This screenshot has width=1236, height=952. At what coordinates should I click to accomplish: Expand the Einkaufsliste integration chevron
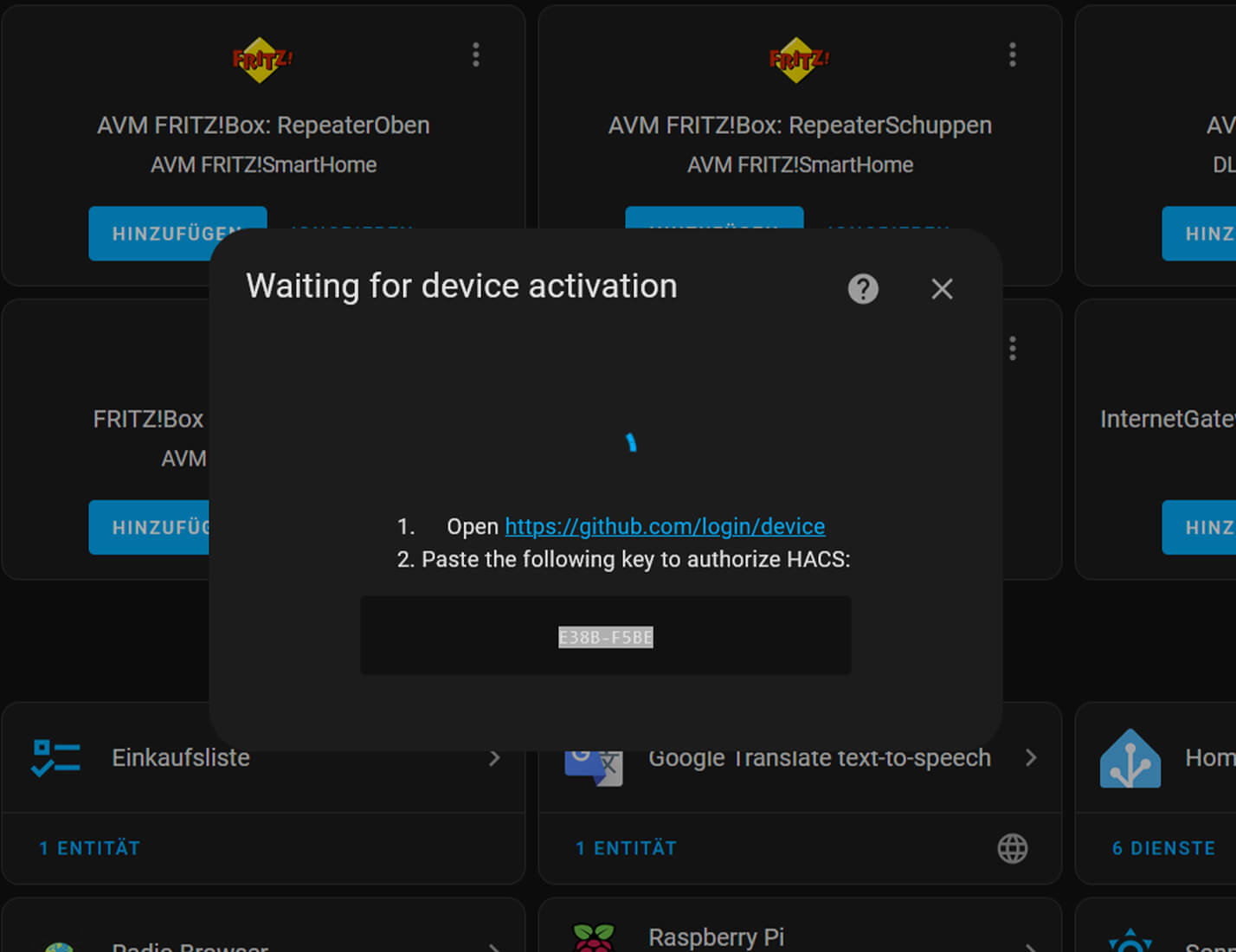click(494, 758)
